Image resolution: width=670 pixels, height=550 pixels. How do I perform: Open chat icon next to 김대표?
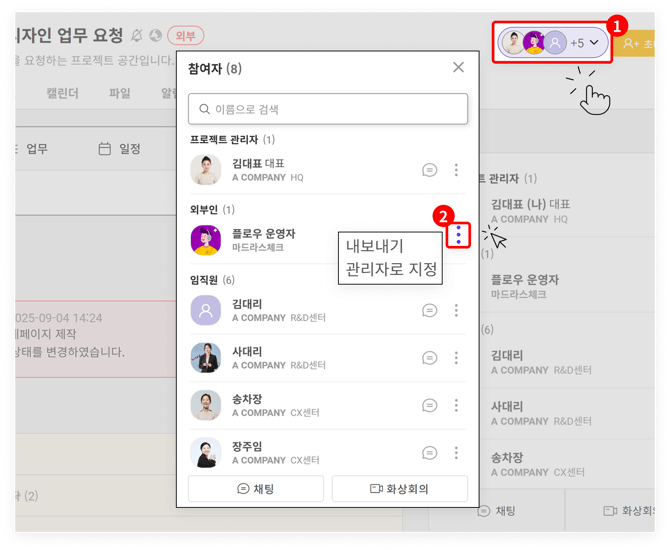click(x=430, y=170)
